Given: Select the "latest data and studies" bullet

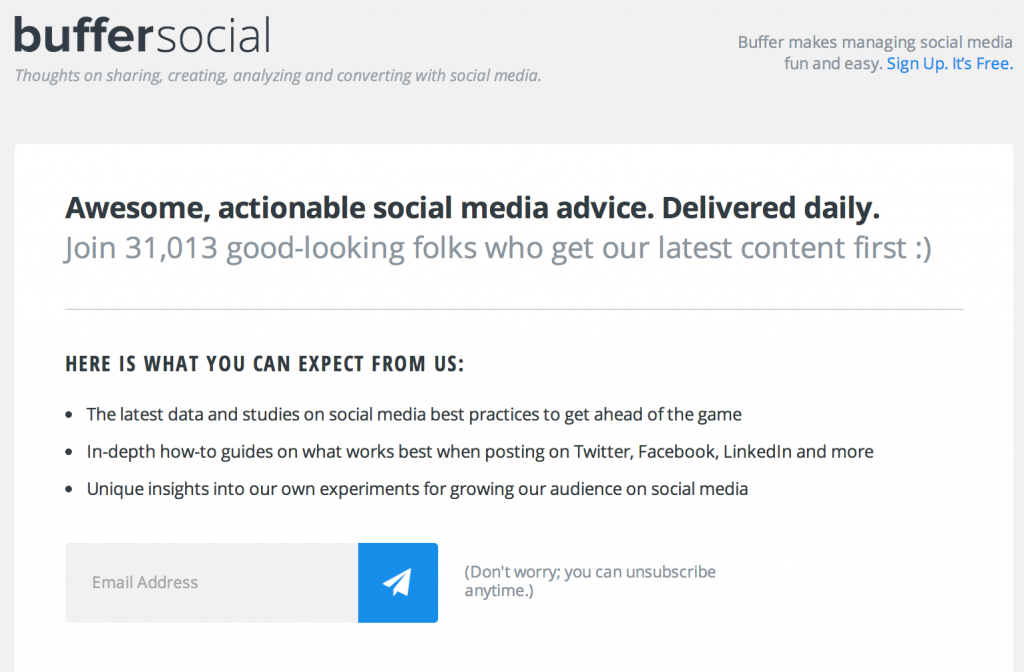Looking at the screenshot, I should pyautogui.click(x=413, y=414).
